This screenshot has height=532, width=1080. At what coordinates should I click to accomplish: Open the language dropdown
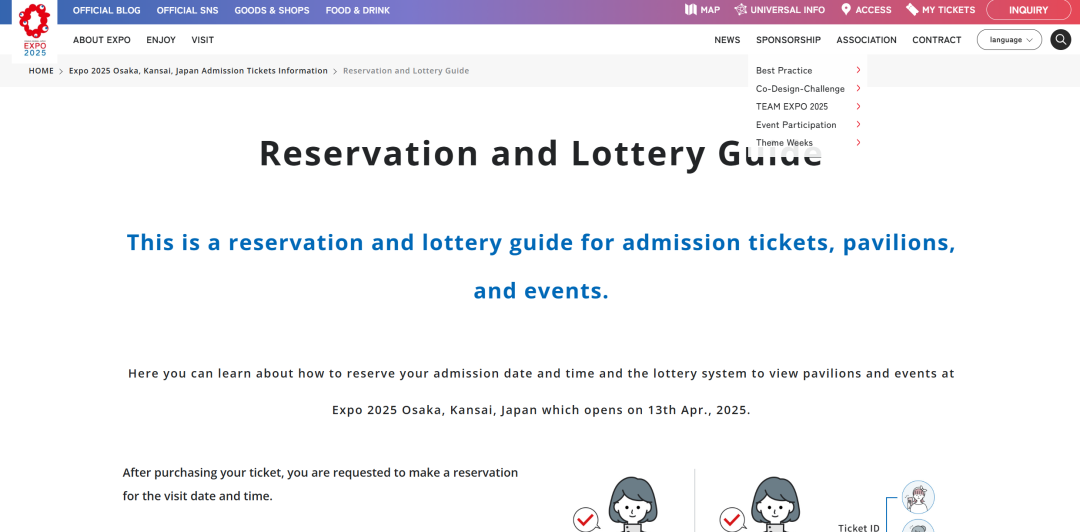pyautogui.click(x=1009, y=39)
